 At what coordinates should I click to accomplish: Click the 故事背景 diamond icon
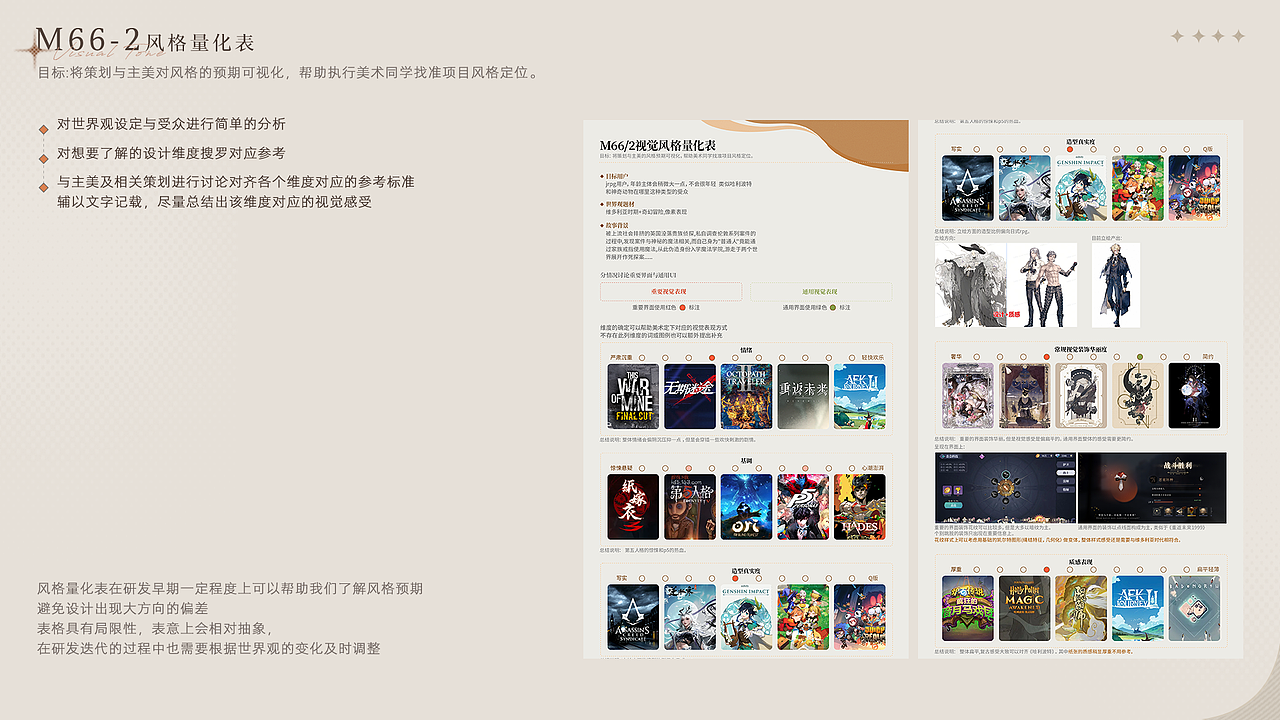[x=601, y=225]
